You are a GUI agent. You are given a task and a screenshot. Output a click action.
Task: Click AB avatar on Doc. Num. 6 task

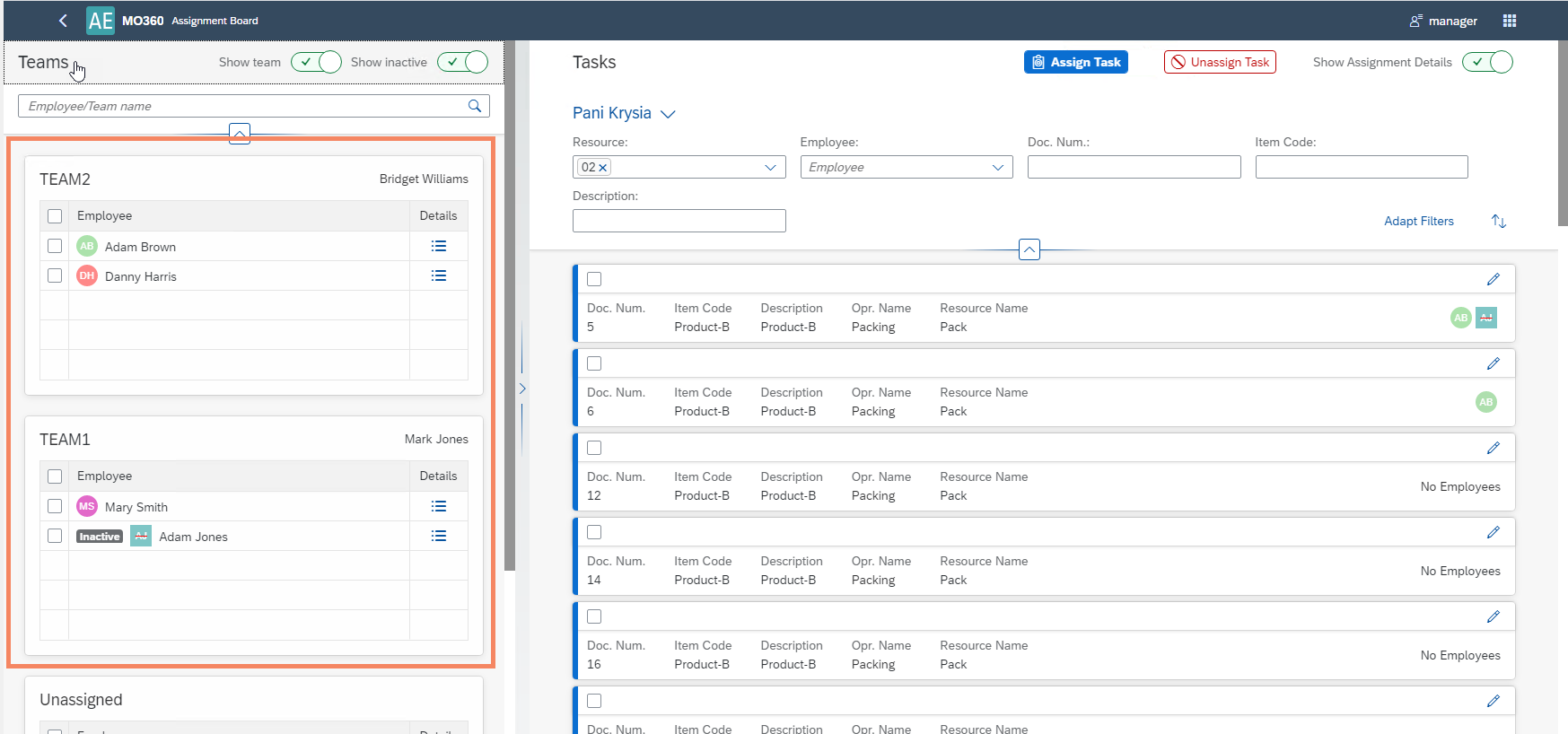[x=1485, y=402]
